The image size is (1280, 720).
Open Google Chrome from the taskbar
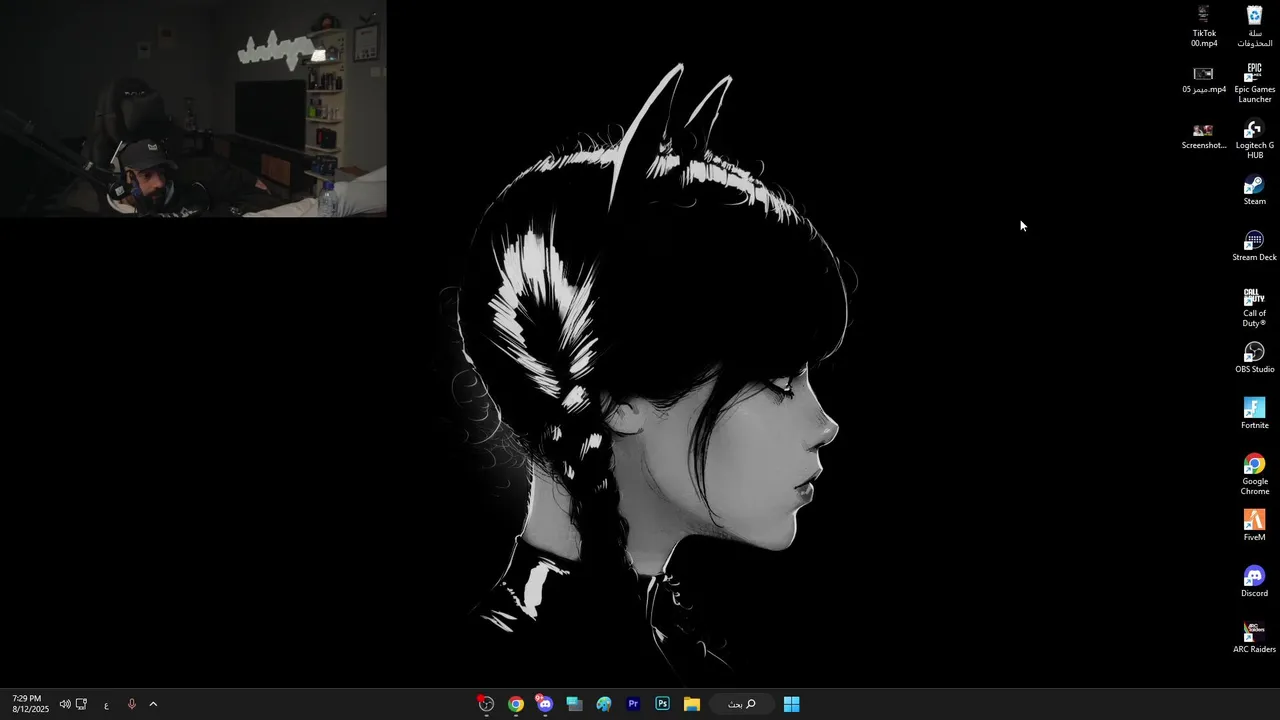point(516,704)
